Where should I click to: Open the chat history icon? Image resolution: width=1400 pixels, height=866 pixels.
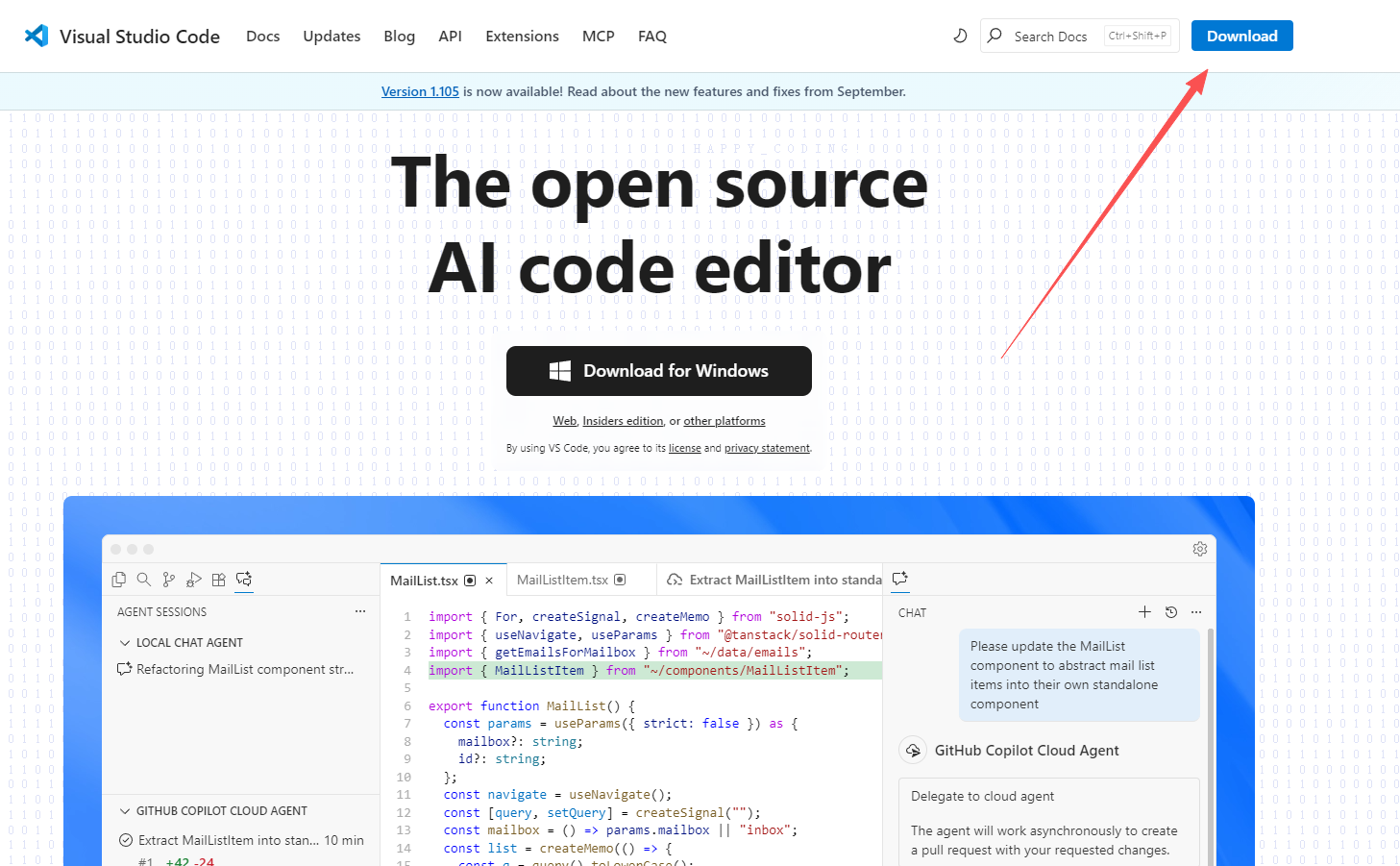tap(1171, 612)
